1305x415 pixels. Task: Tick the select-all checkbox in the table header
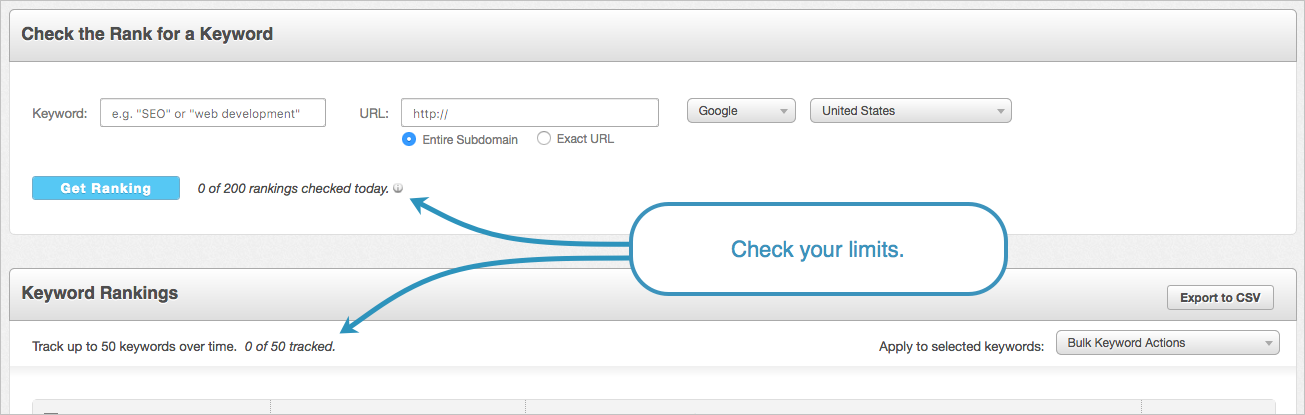click(x=51, y=412)
